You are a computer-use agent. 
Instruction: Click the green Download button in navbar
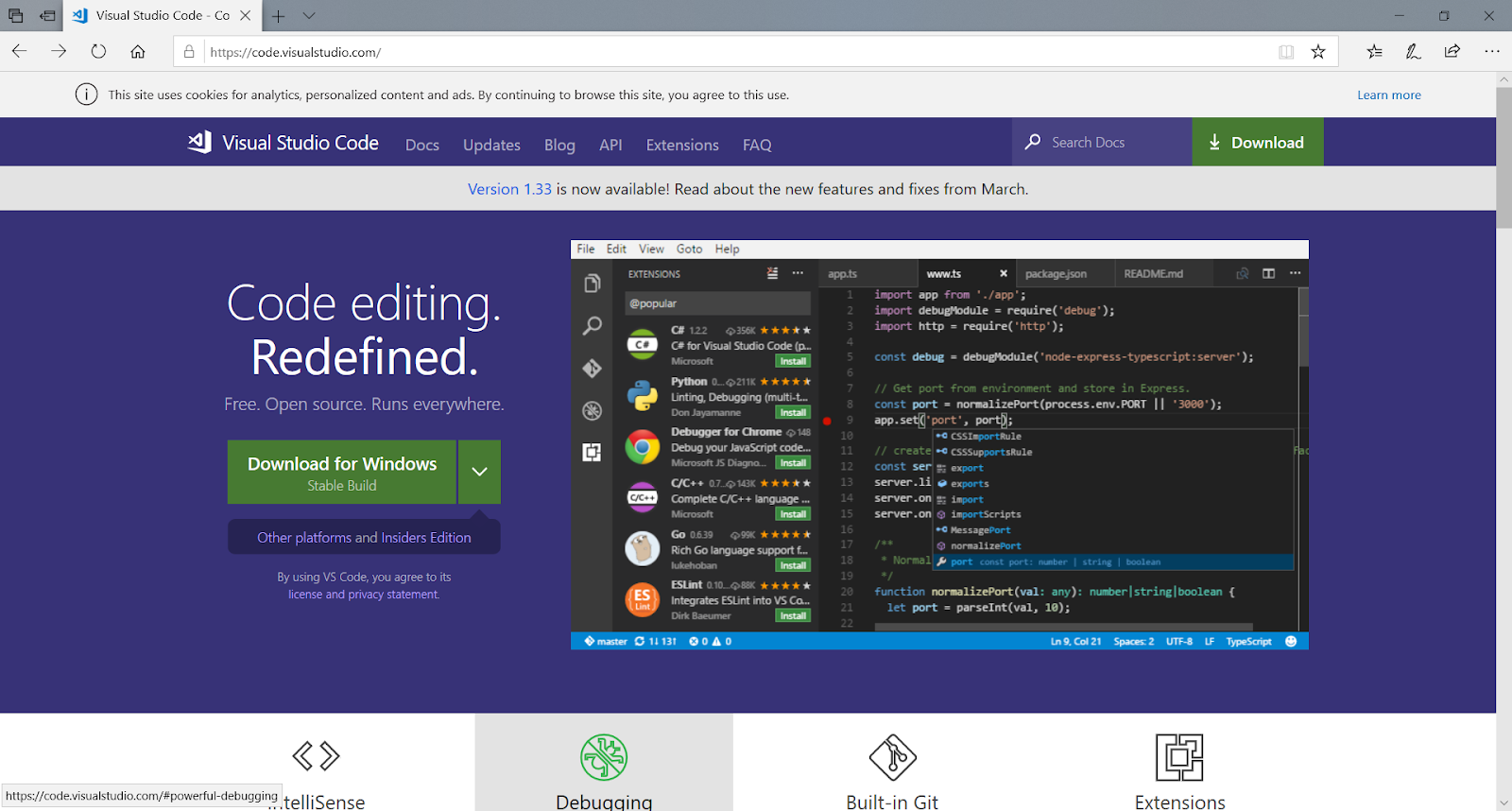[x=1258, y=142]
